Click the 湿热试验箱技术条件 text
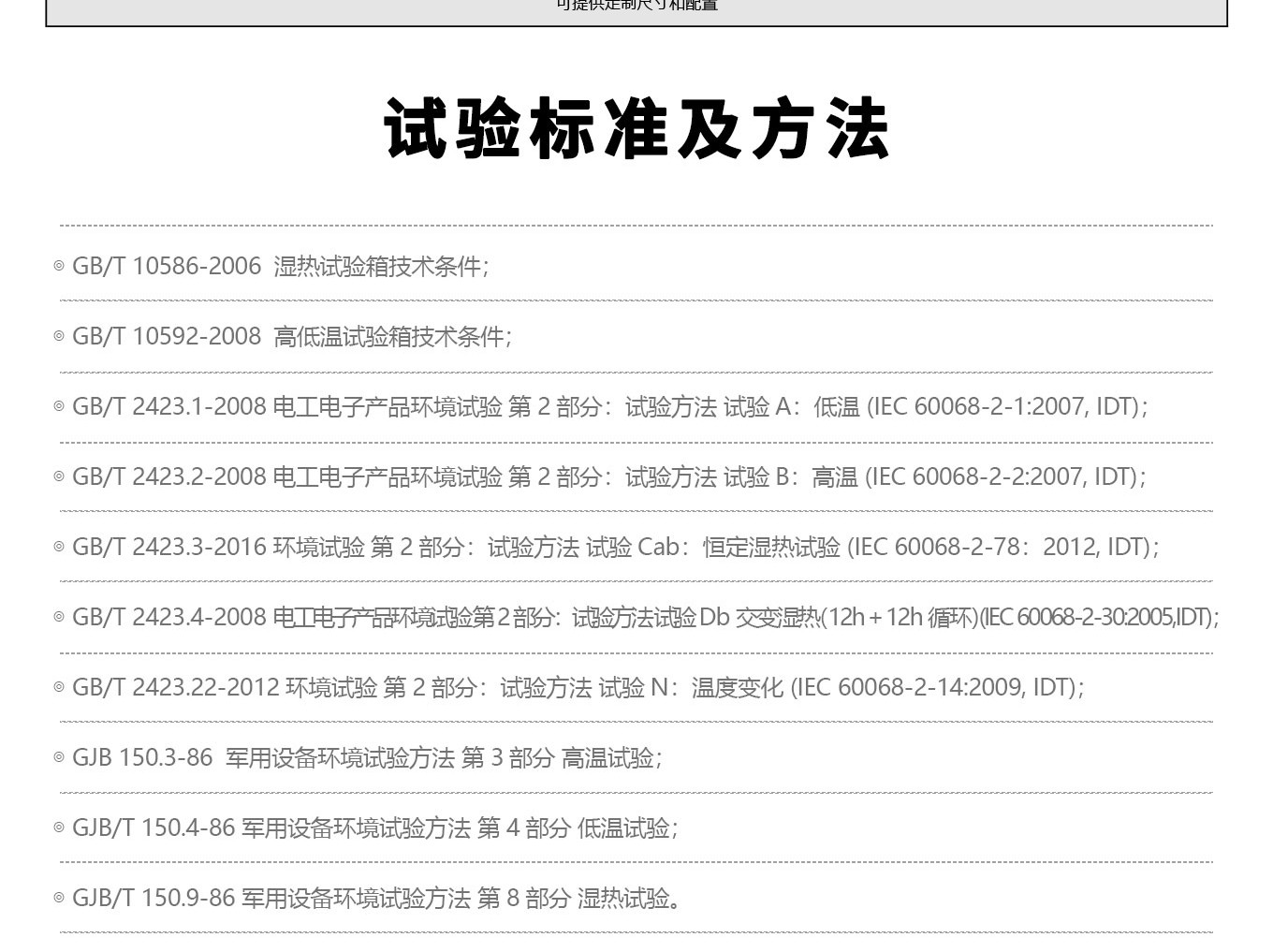 379,267
